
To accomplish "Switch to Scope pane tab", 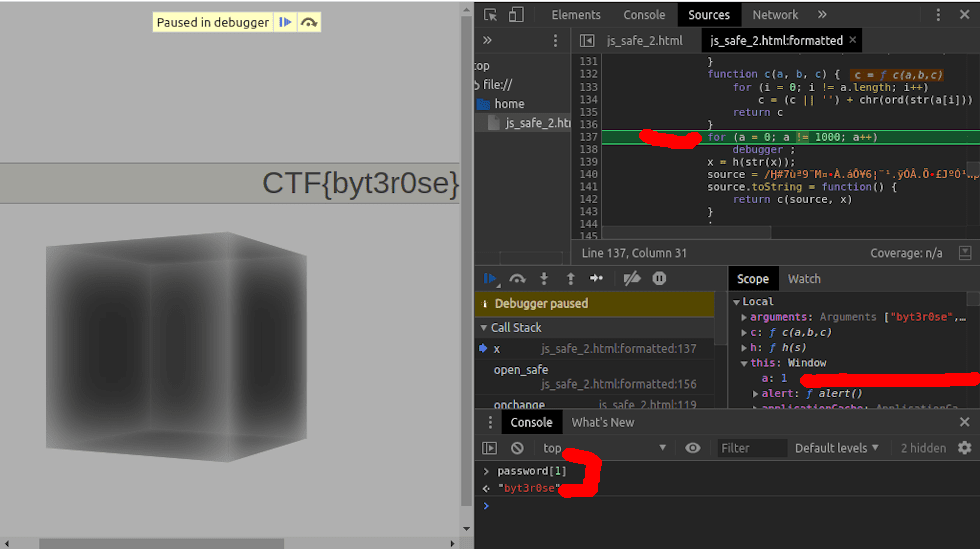I will [752, 279].
